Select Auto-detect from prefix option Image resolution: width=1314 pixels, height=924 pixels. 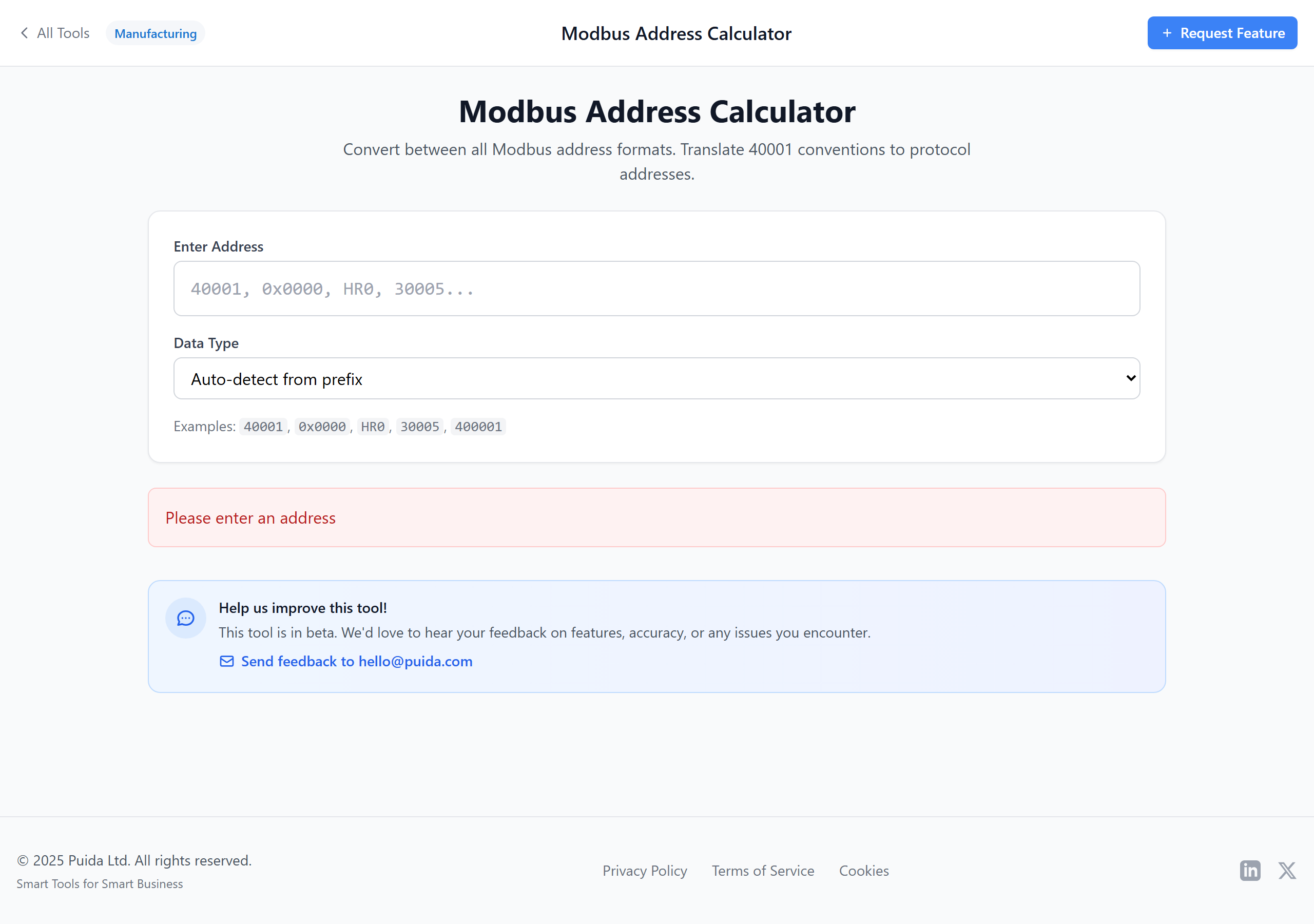tap(656, 378)
